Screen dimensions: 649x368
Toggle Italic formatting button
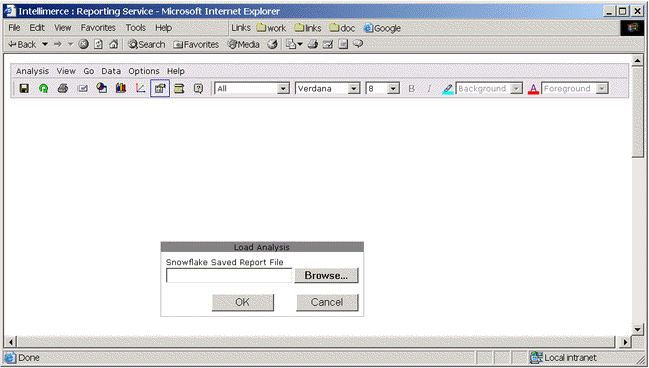tap(429, 89)
